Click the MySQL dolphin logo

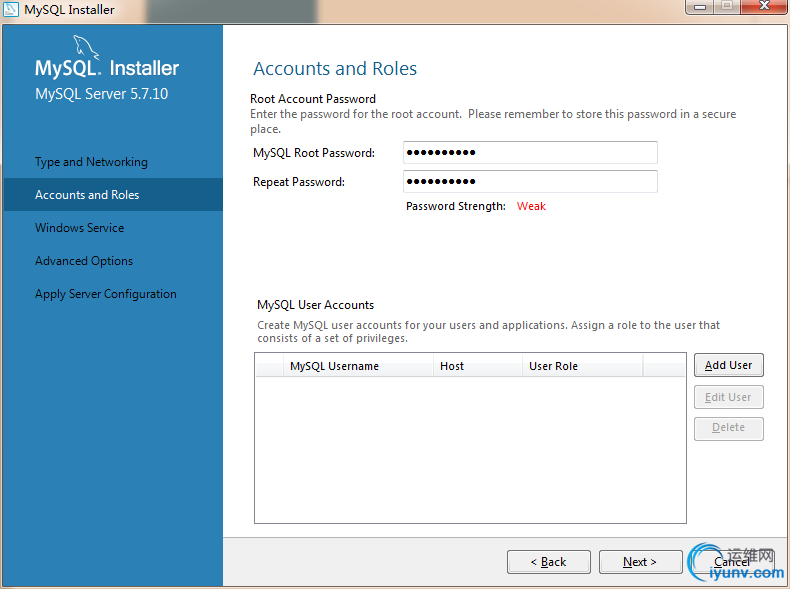86,47
